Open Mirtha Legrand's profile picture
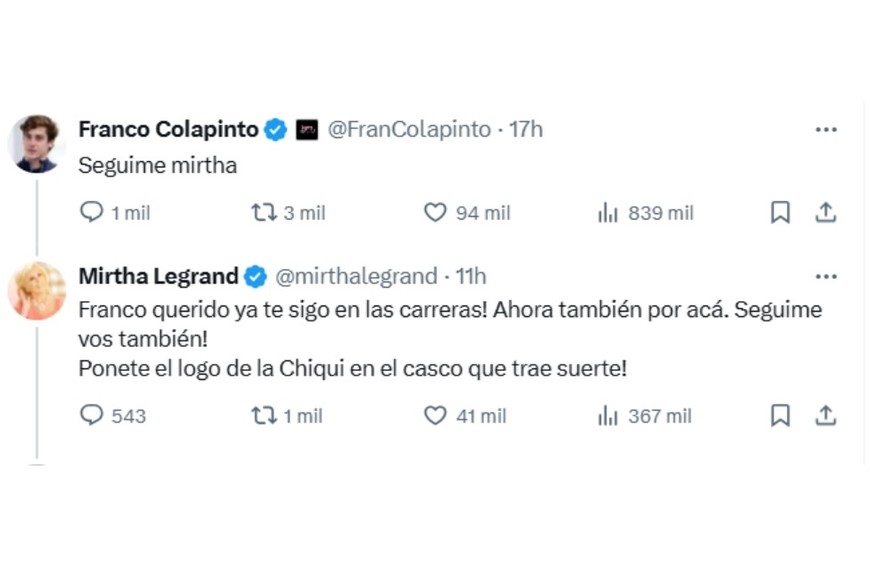This screenshot has height=580, width=870. click(x=37, y=291)
